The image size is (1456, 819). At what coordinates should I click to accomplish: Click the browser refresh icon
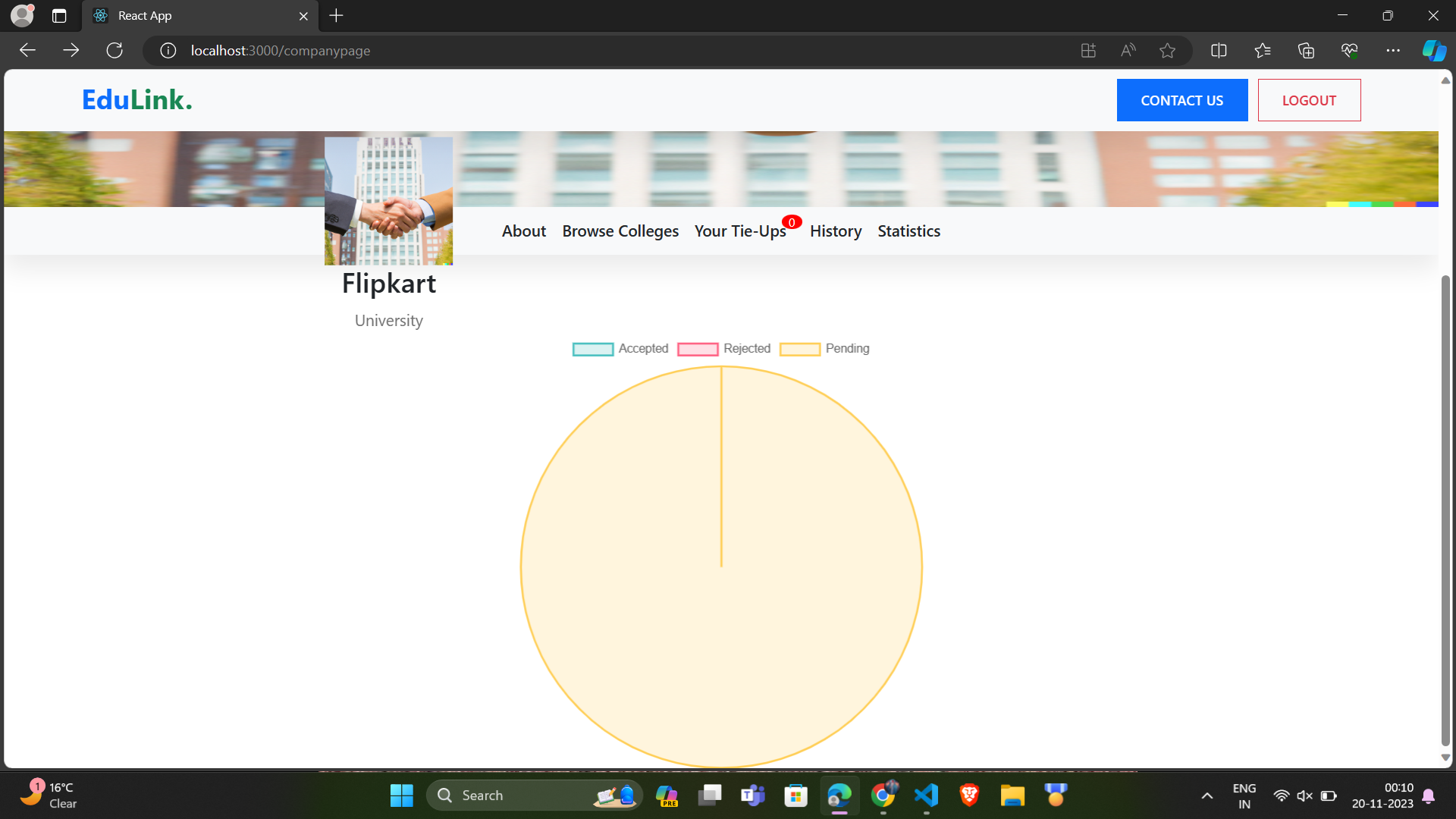[x=115, y=51]
